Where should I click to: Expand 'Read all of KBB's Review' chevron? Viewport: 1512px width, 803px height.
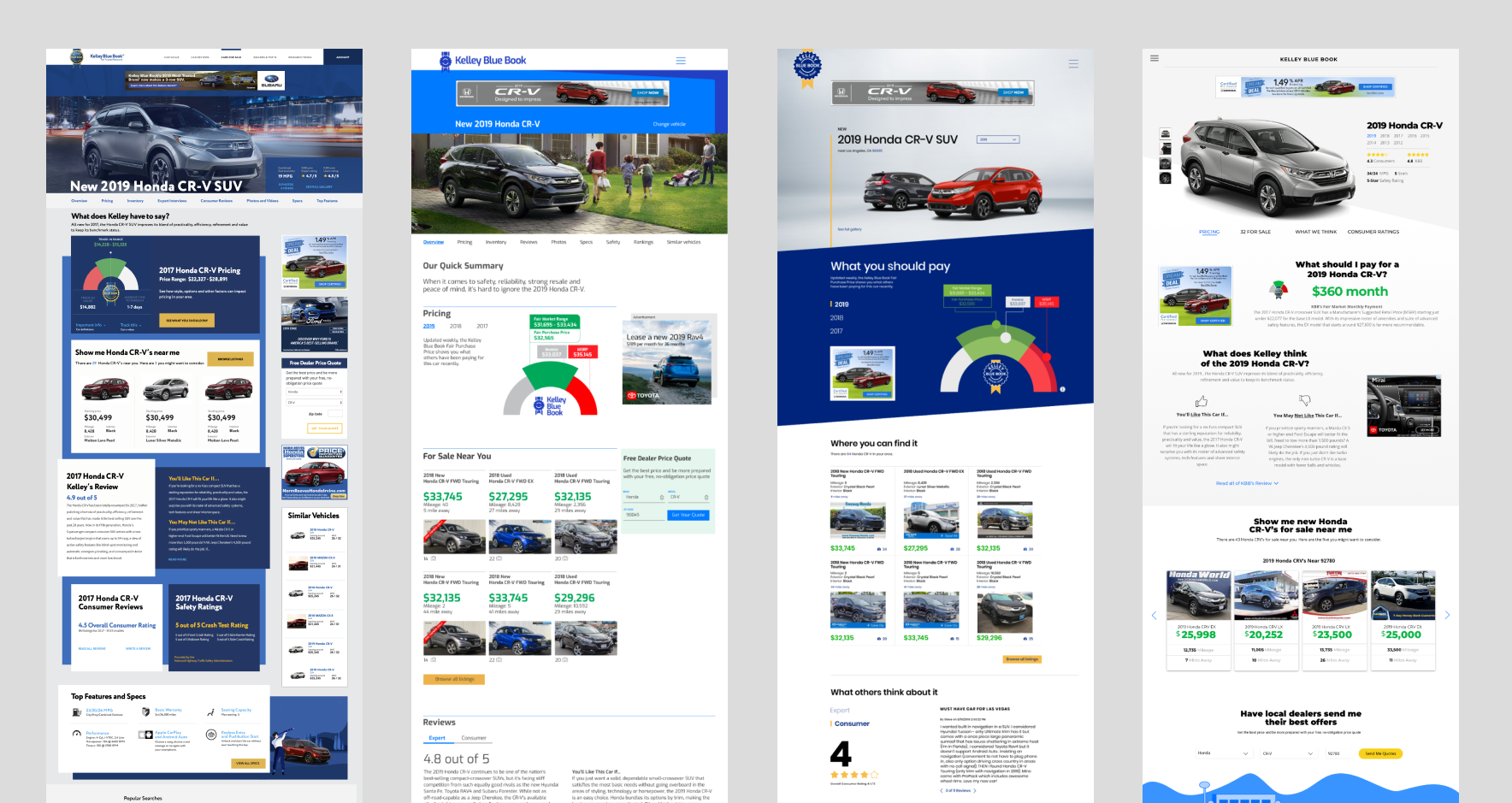pyautogui.click(x=1277, y=483)
